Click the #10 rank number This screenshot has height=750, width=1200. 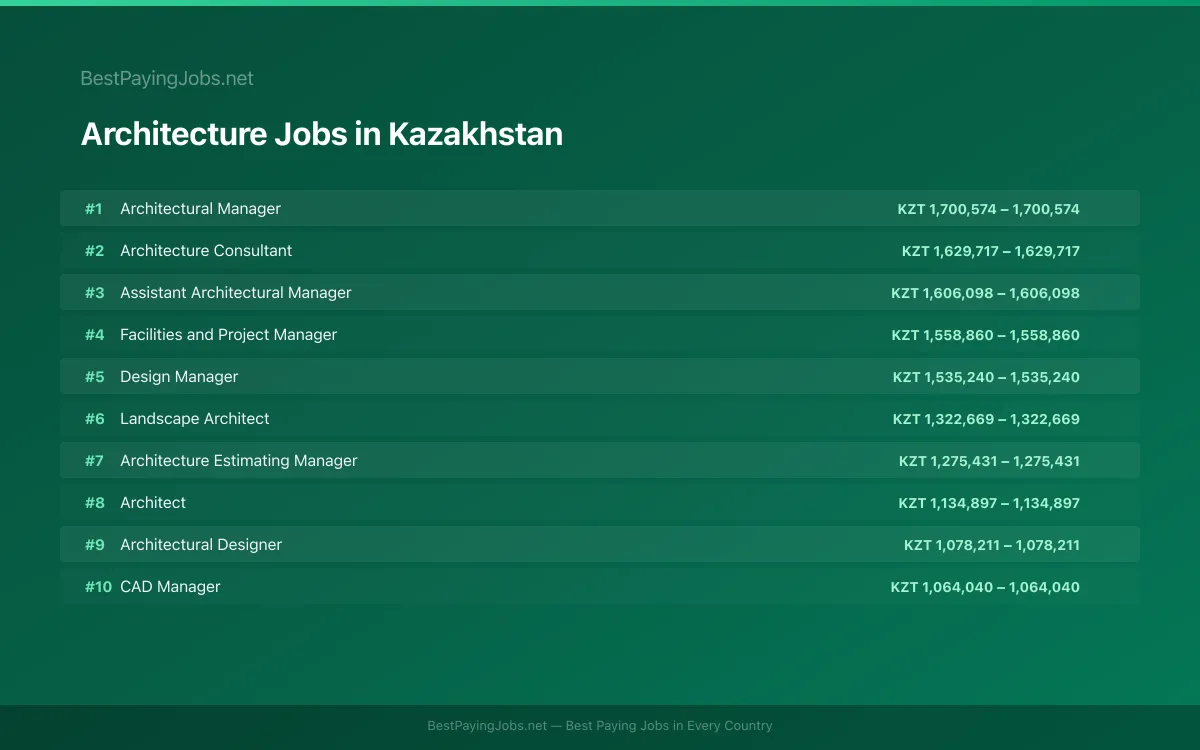(98, 587)
